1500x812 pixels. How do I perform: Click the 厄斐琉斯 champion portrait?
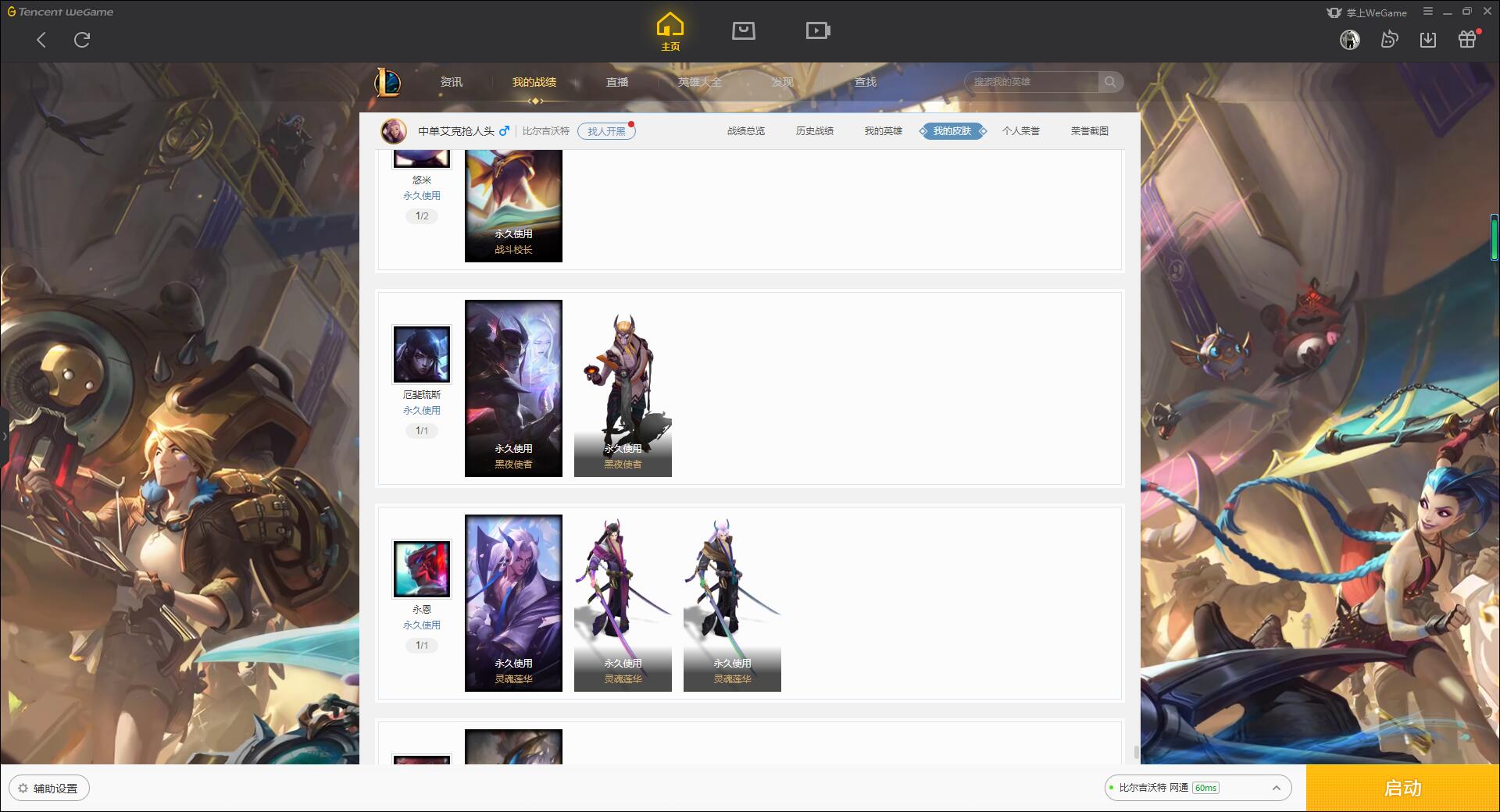pos(422,355)
